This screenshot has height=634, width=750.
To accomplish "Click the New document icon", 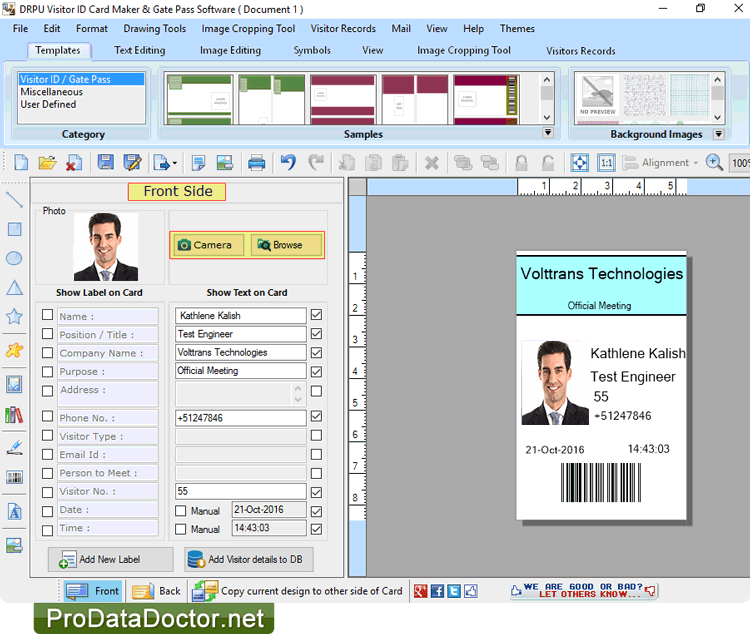I will (21, 163).
